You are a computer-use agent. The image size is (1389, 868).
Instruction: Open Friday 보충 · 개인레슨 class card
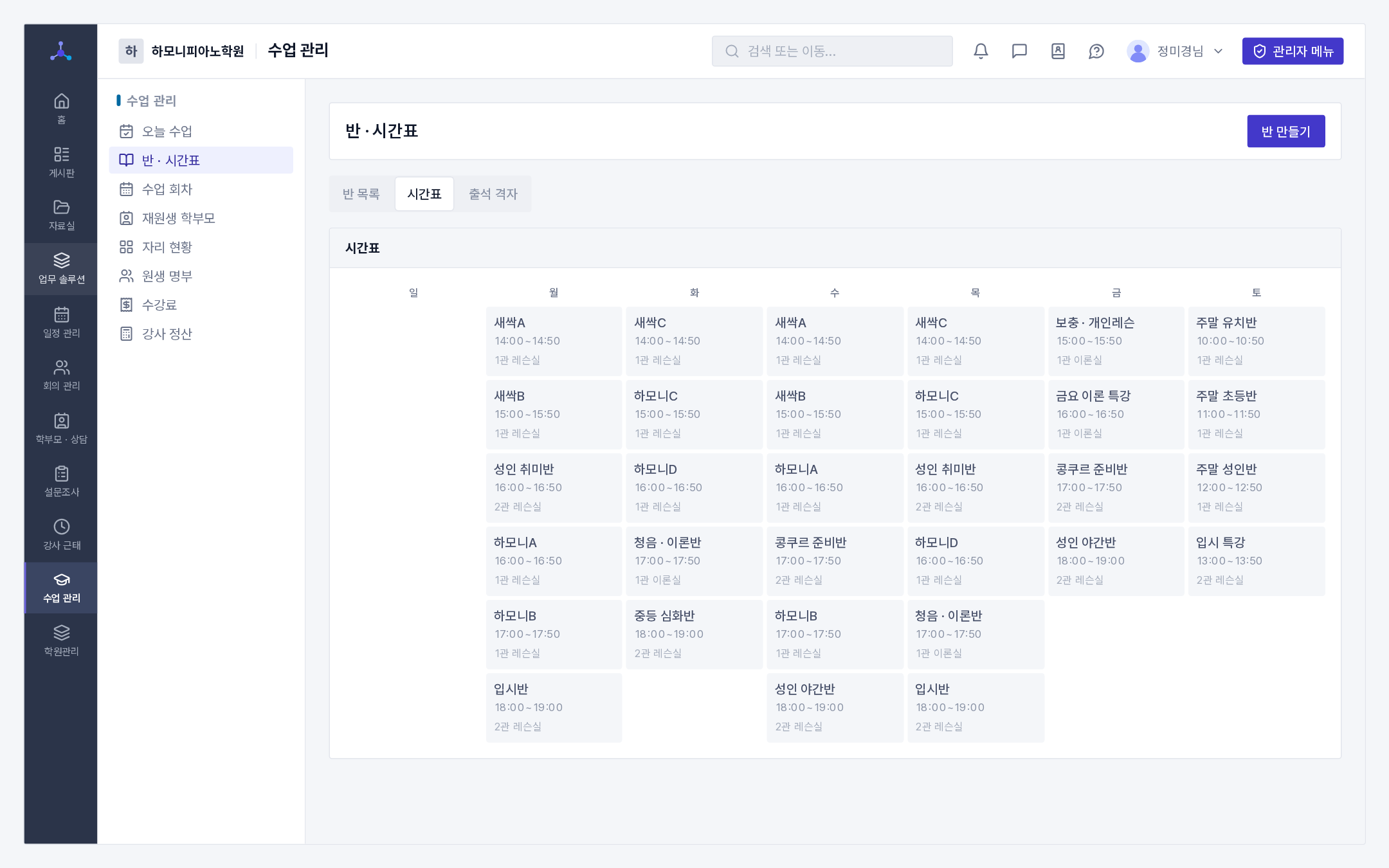click(x=1116, y=341)
